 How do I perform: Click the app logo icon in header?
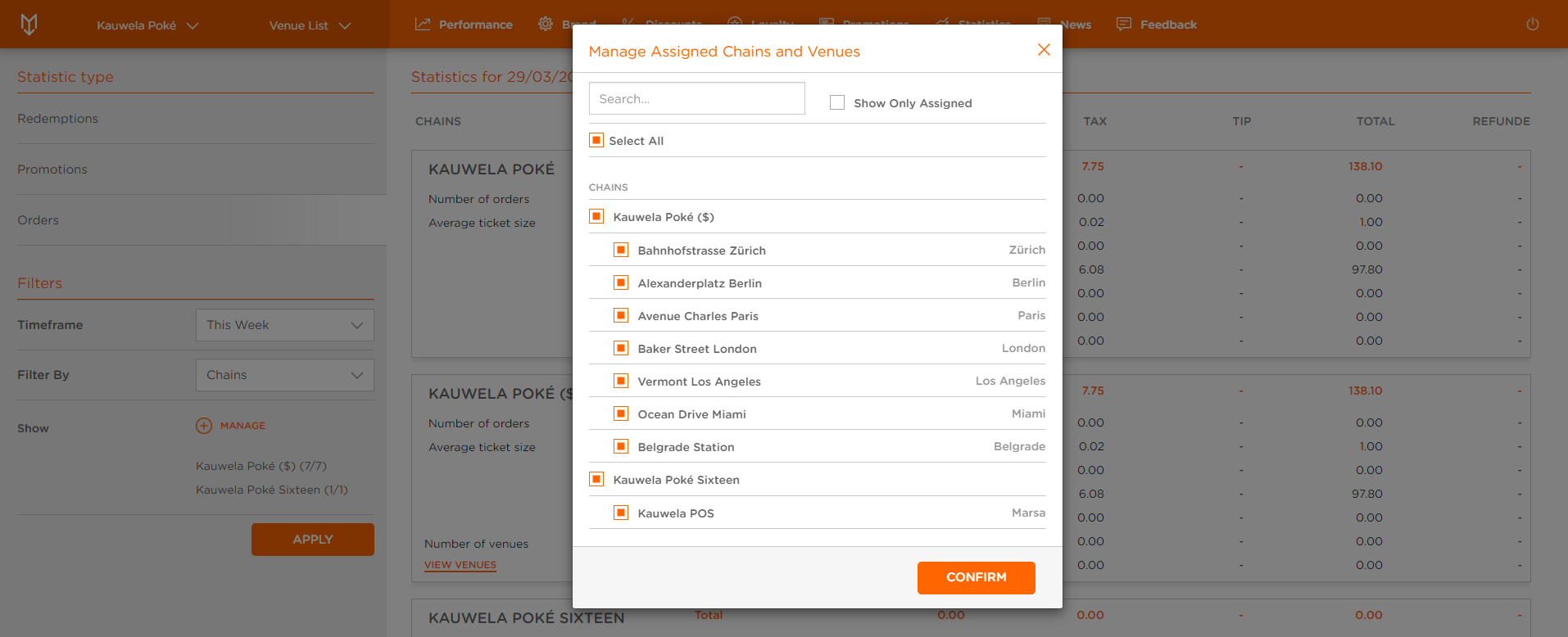29,25
